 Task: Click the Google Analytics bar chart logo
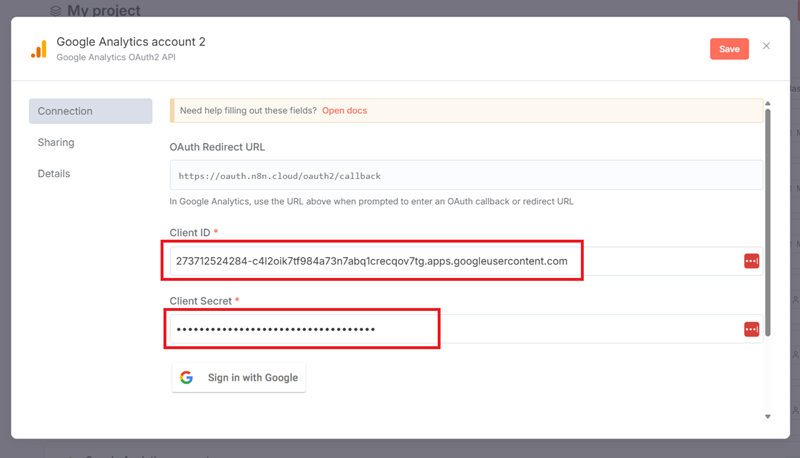[39, 49]
